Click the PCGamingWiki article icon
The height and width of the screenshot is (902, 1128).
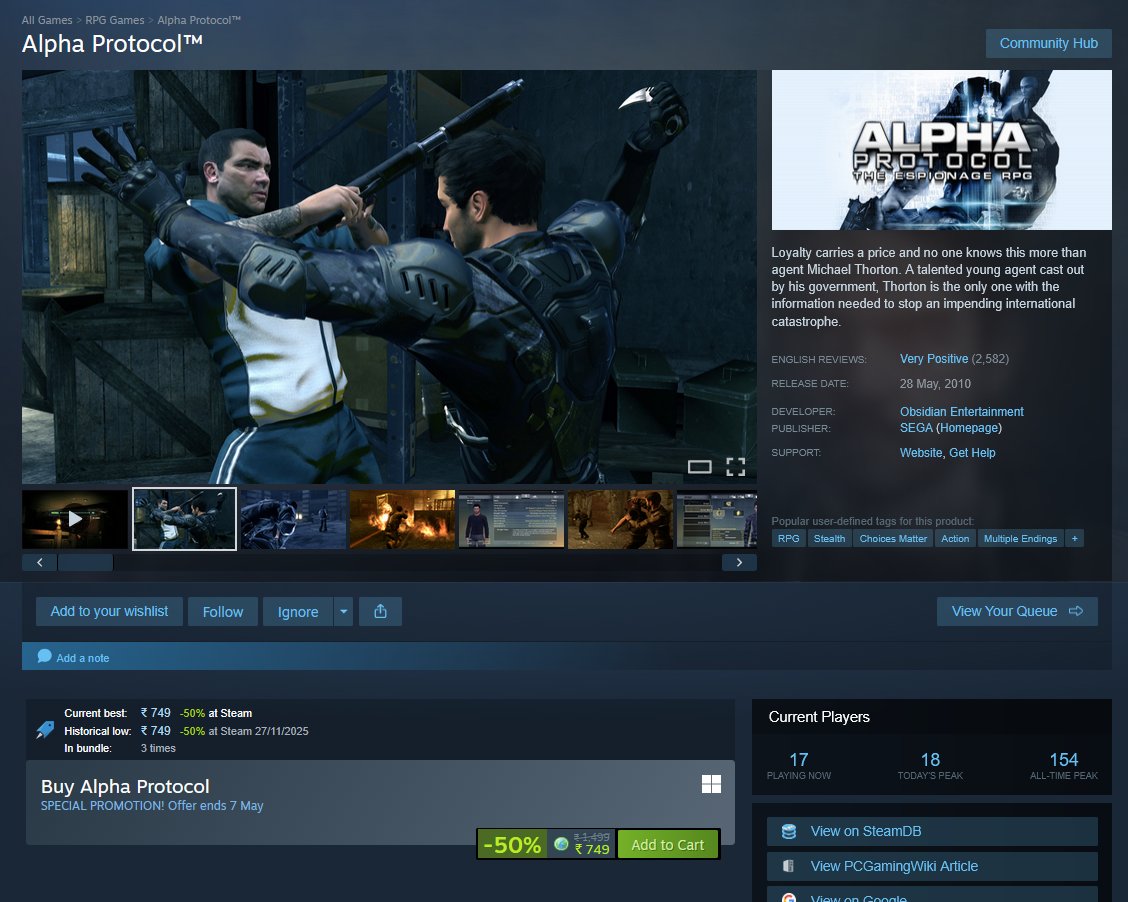pos(788,866)
